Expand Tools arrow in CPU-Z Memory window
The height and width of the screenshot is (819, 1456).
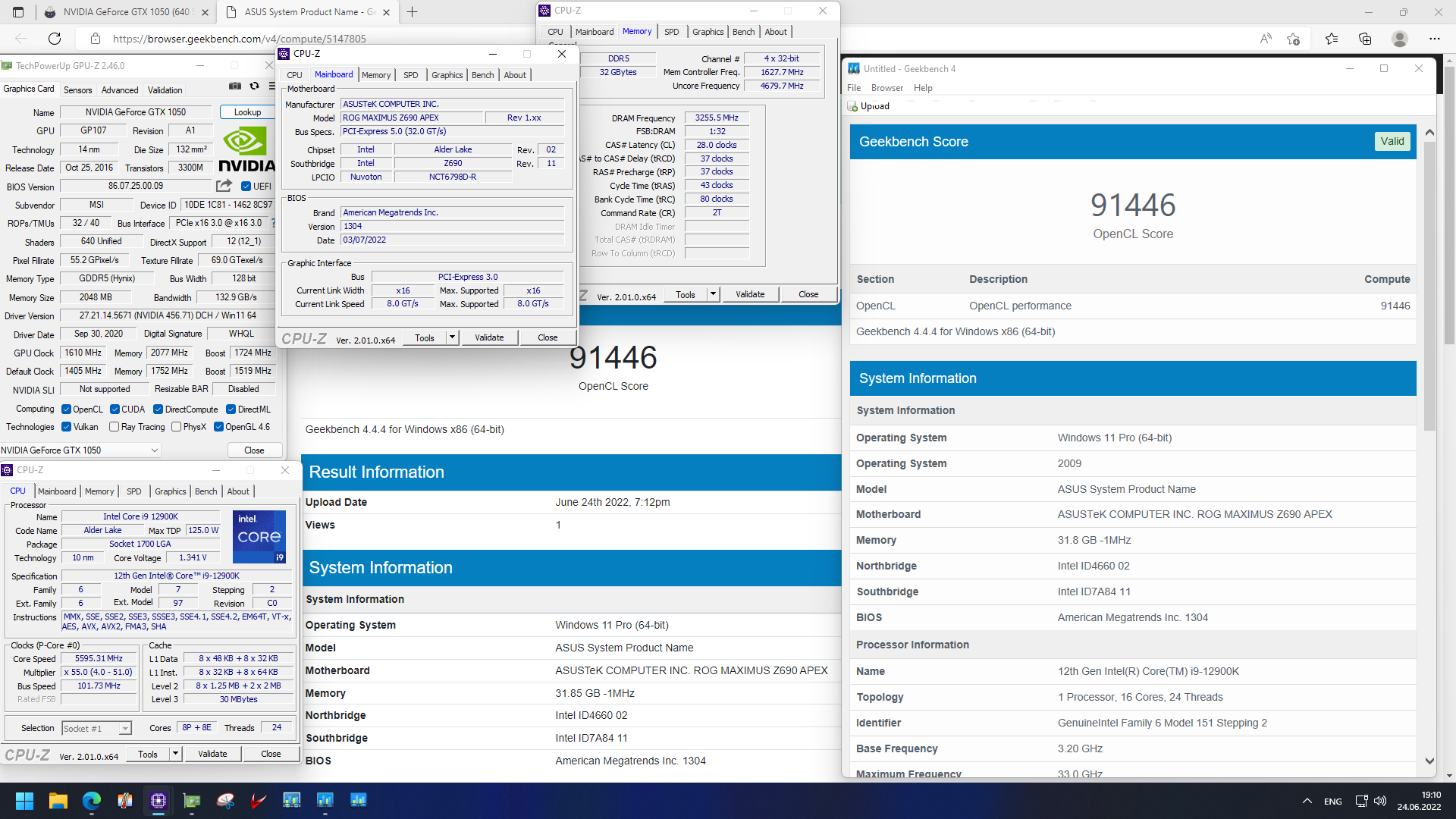pos(713,294)
